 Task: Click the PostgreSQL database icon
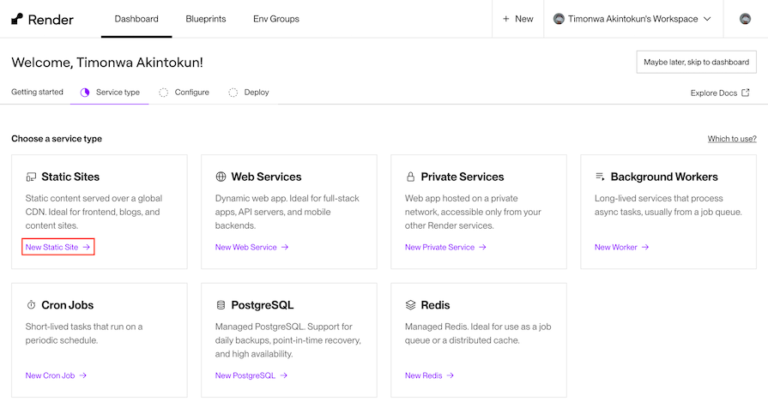(x=220, y=305)
